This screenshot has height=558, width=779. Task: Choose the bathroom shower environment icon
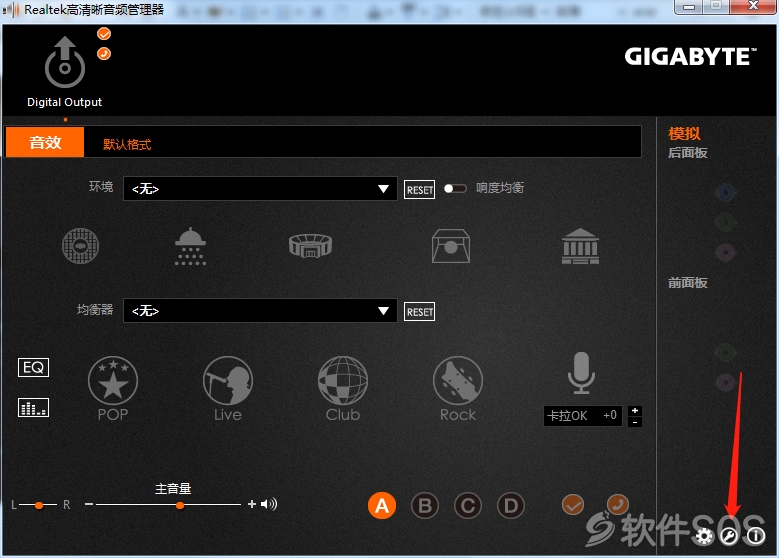pos(190,246)
